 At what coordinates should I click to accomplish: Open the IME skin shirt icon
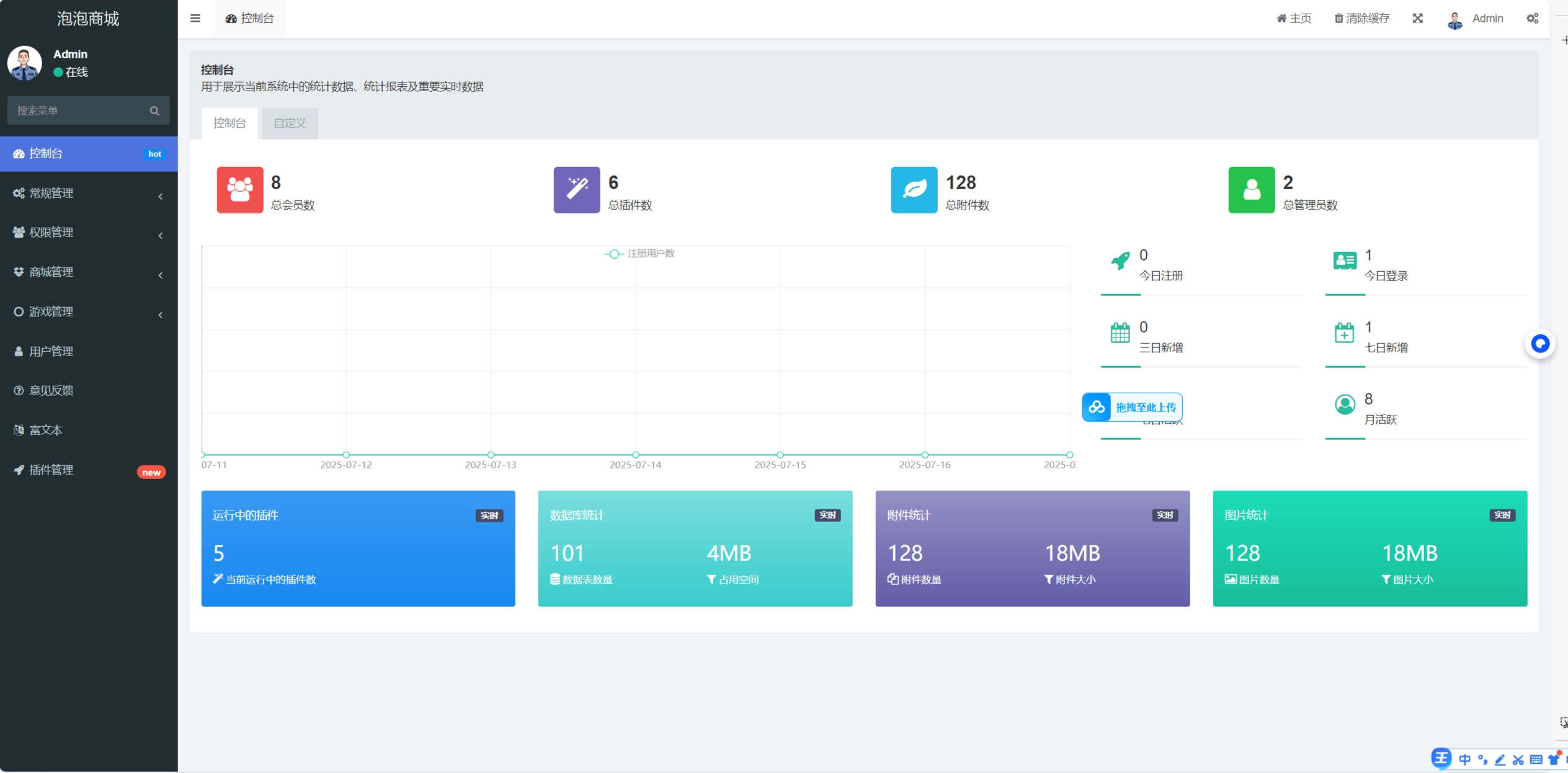[1554, 759]
